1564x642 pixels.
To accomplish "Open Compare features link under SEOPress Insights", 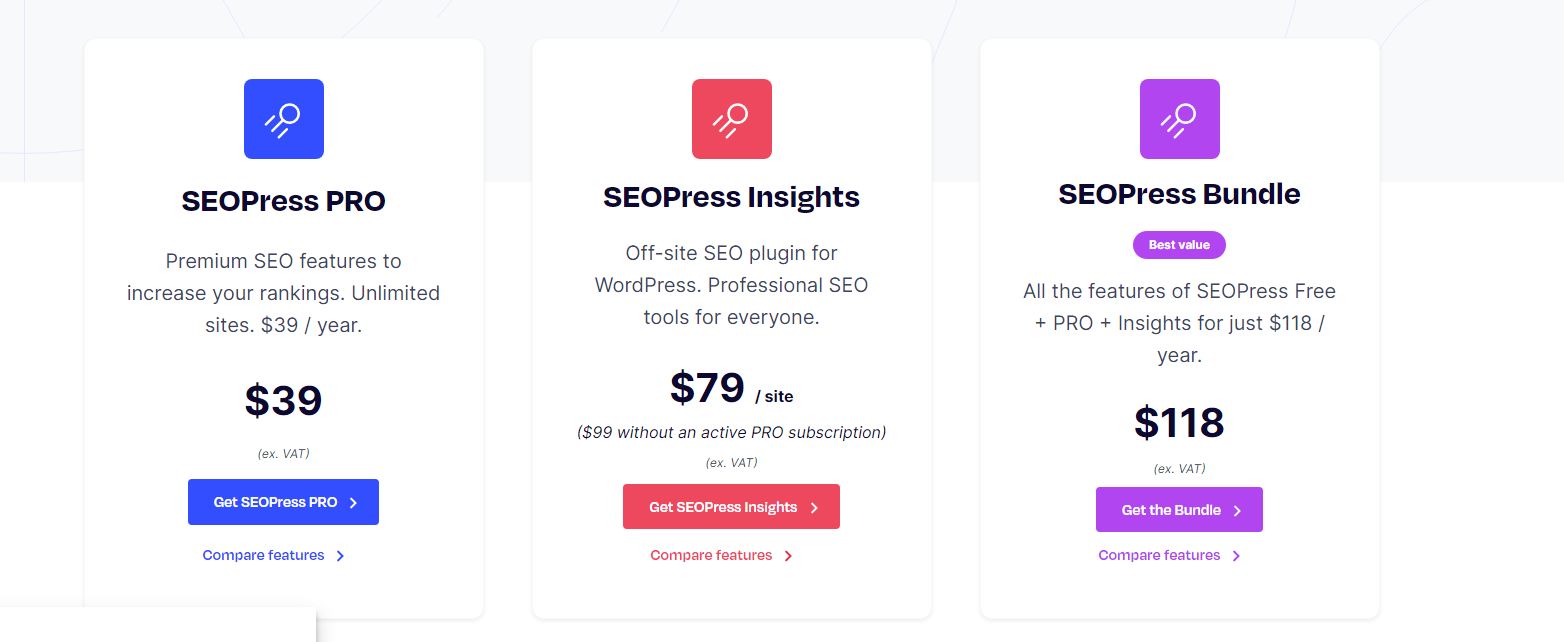I will [712, 555].
